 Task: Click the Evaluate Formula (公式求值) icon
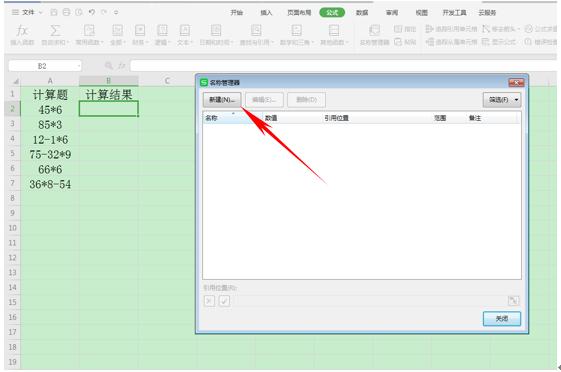point(528,29)
